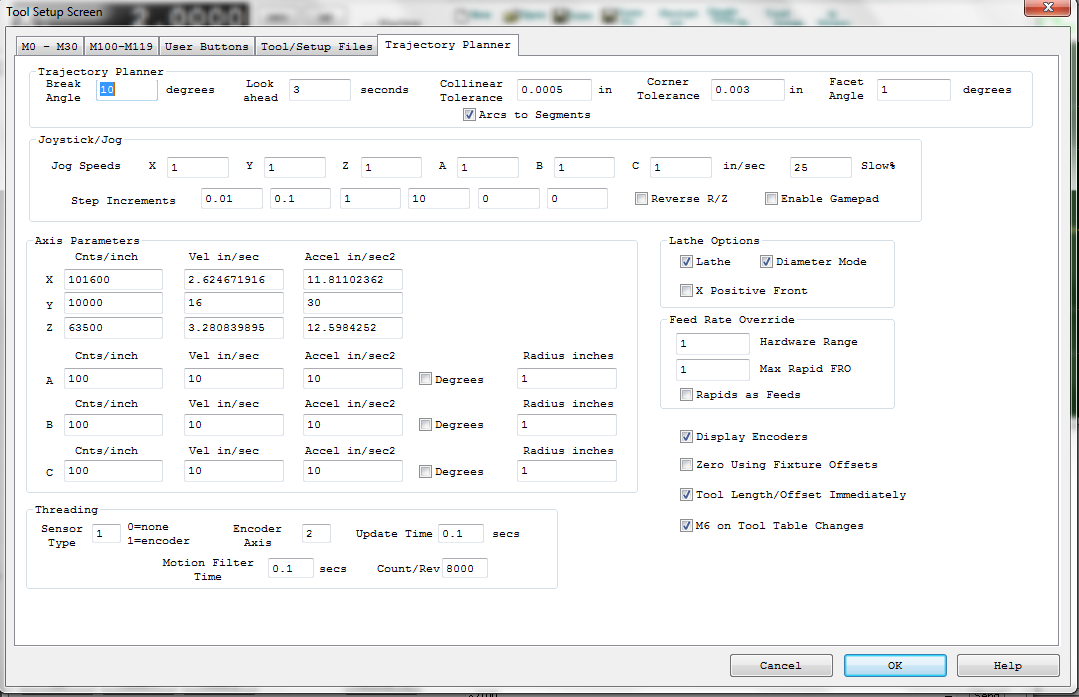Check Zero Using Fixture Offsets

click(x=686, y=465)
